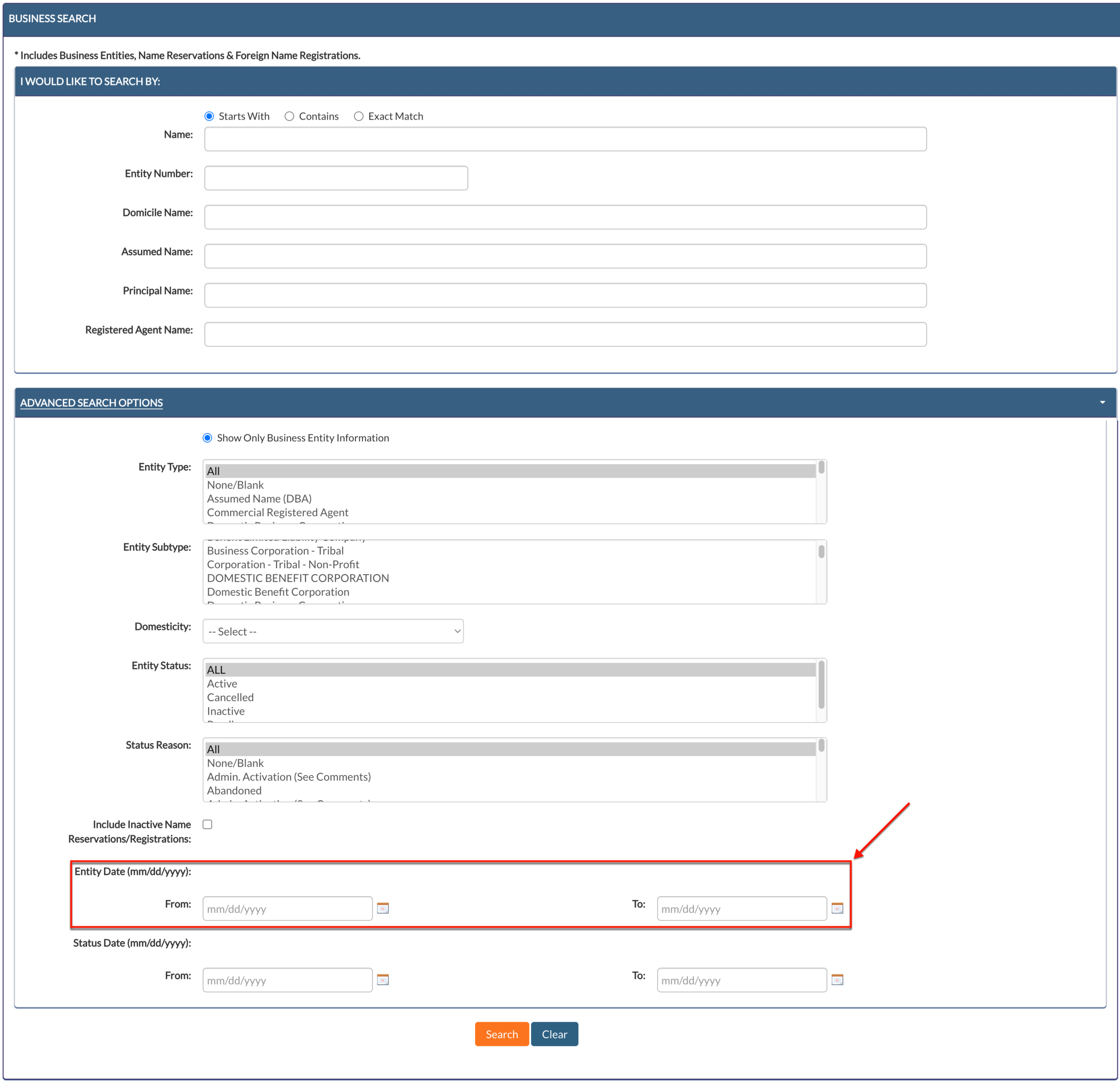Click into the Domicile Name field

(566, 217)
